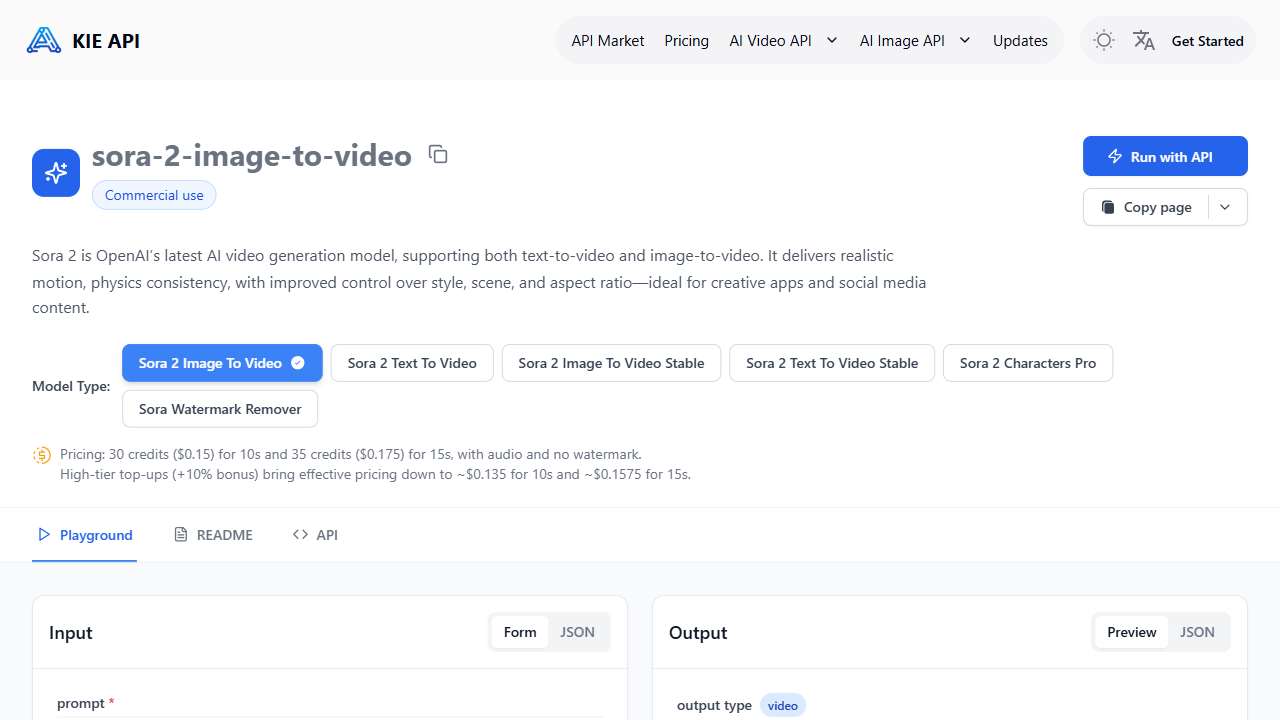The width and height of the screenshot is (1280, 720).
Task: Click the clipboard icon on Copy page
Action: point(1108,207)
